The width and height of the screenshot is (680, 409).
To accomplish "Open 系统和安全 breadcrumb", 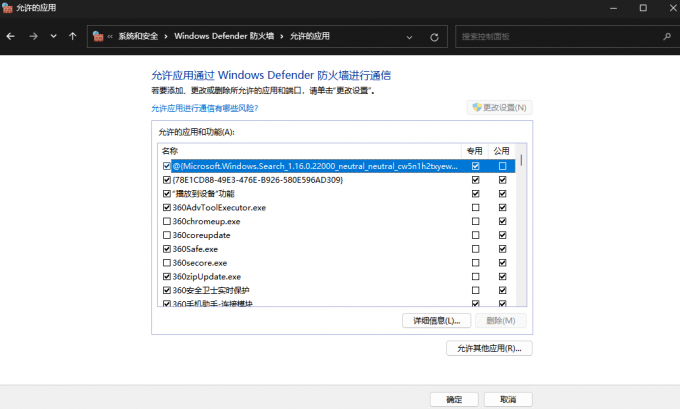I will tap(138, 36).
